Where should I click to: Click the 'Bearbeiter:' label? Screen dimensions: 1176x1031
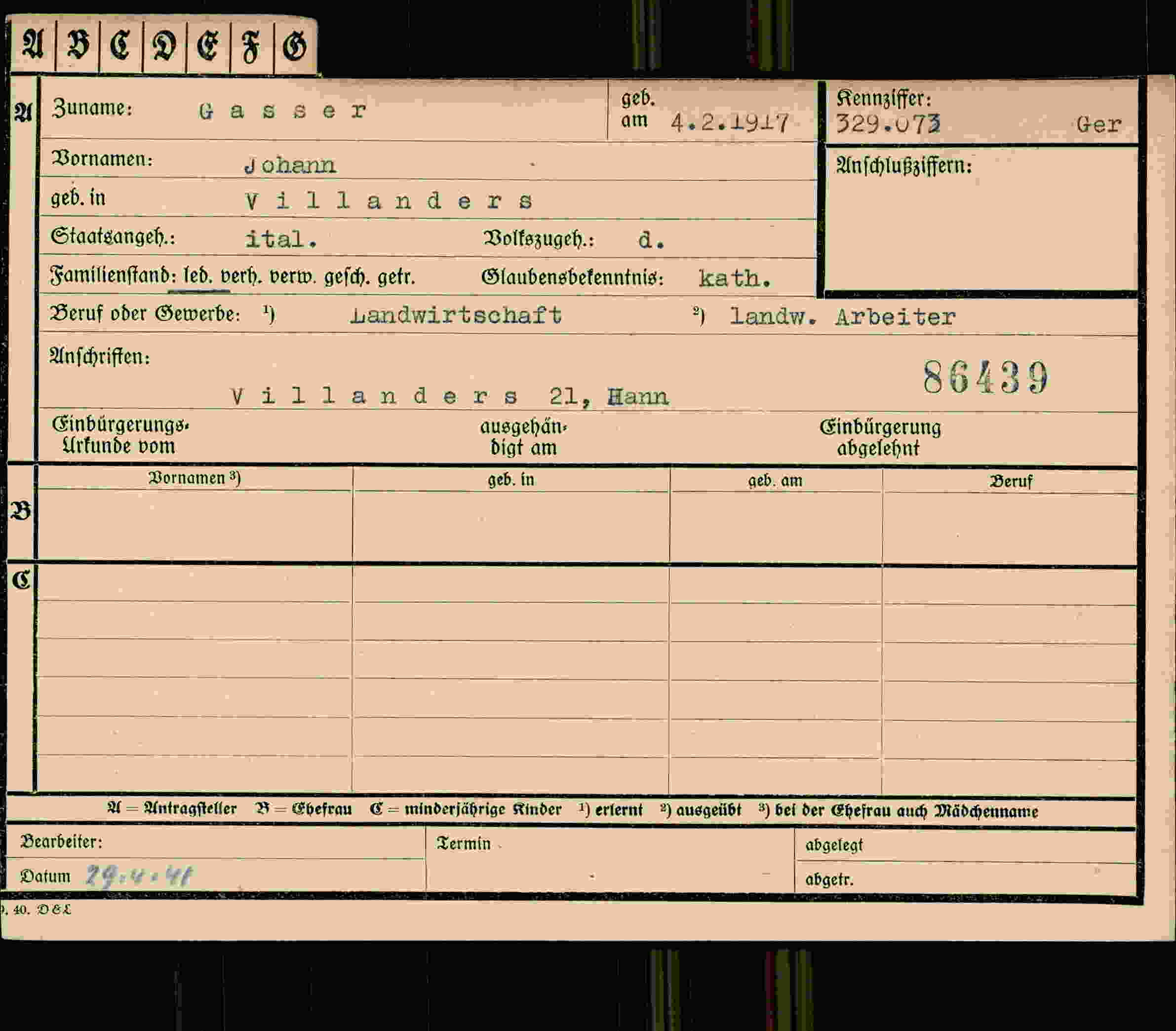(x=62, y=842)
